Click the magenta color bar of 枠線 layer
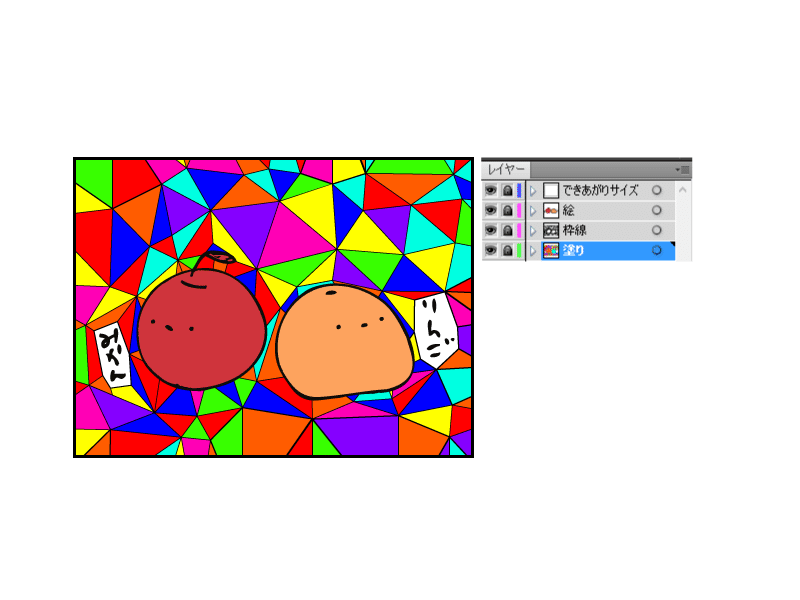The height and width of the screenshot is (600, 800). coord(519,230)
